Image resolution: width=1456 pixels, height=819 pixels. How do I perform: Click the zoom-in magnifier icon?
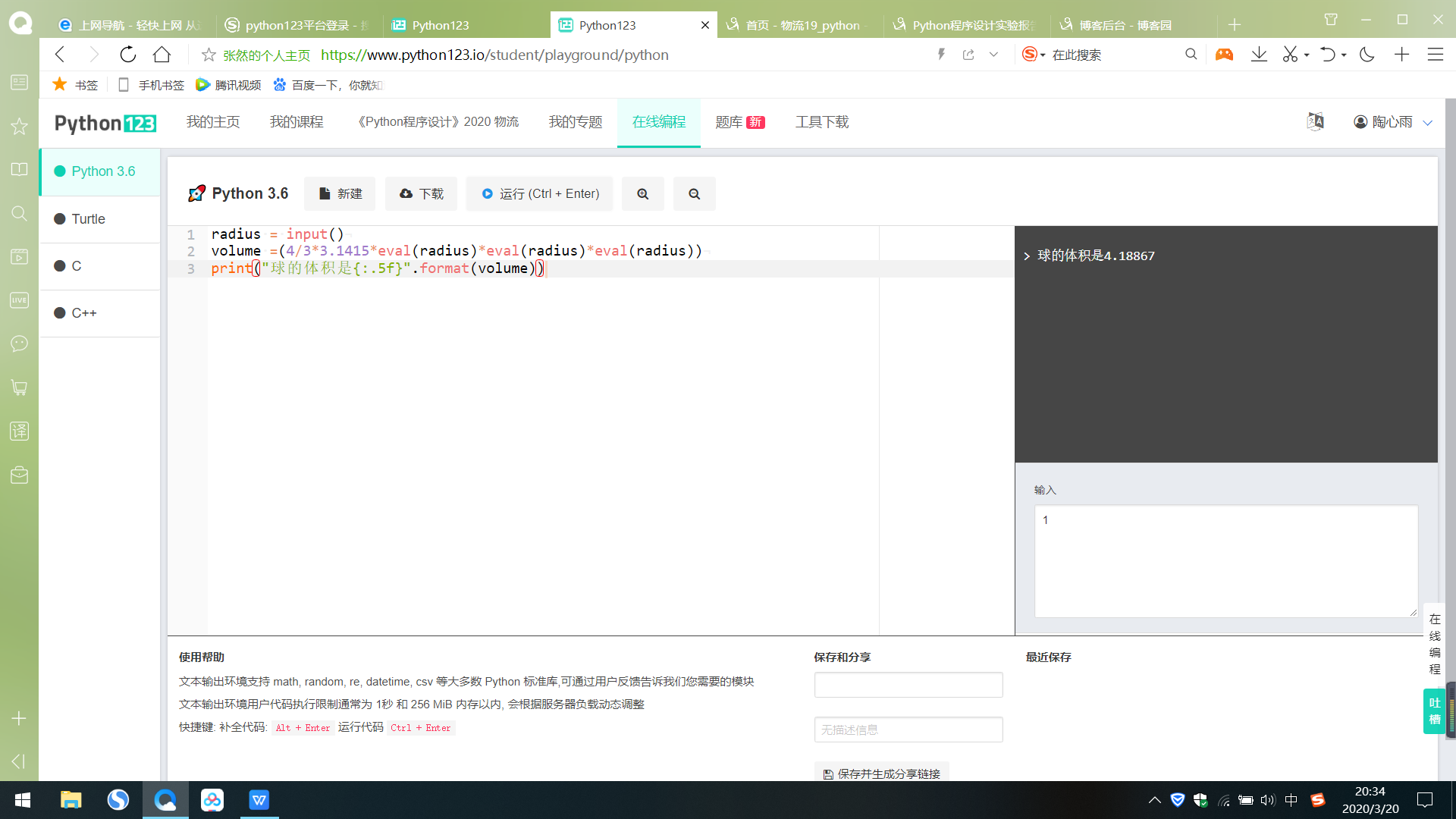(642, 194)
